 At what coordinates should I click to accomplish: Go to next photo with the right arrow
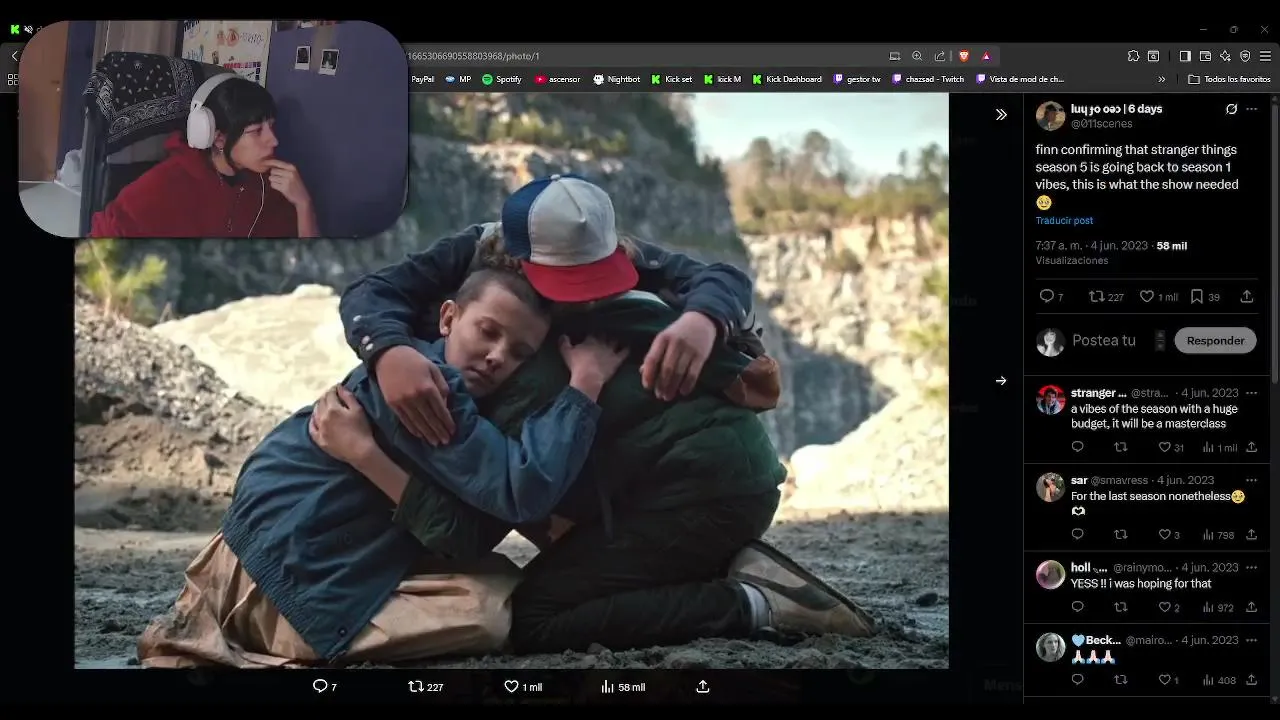(1001, 380)
